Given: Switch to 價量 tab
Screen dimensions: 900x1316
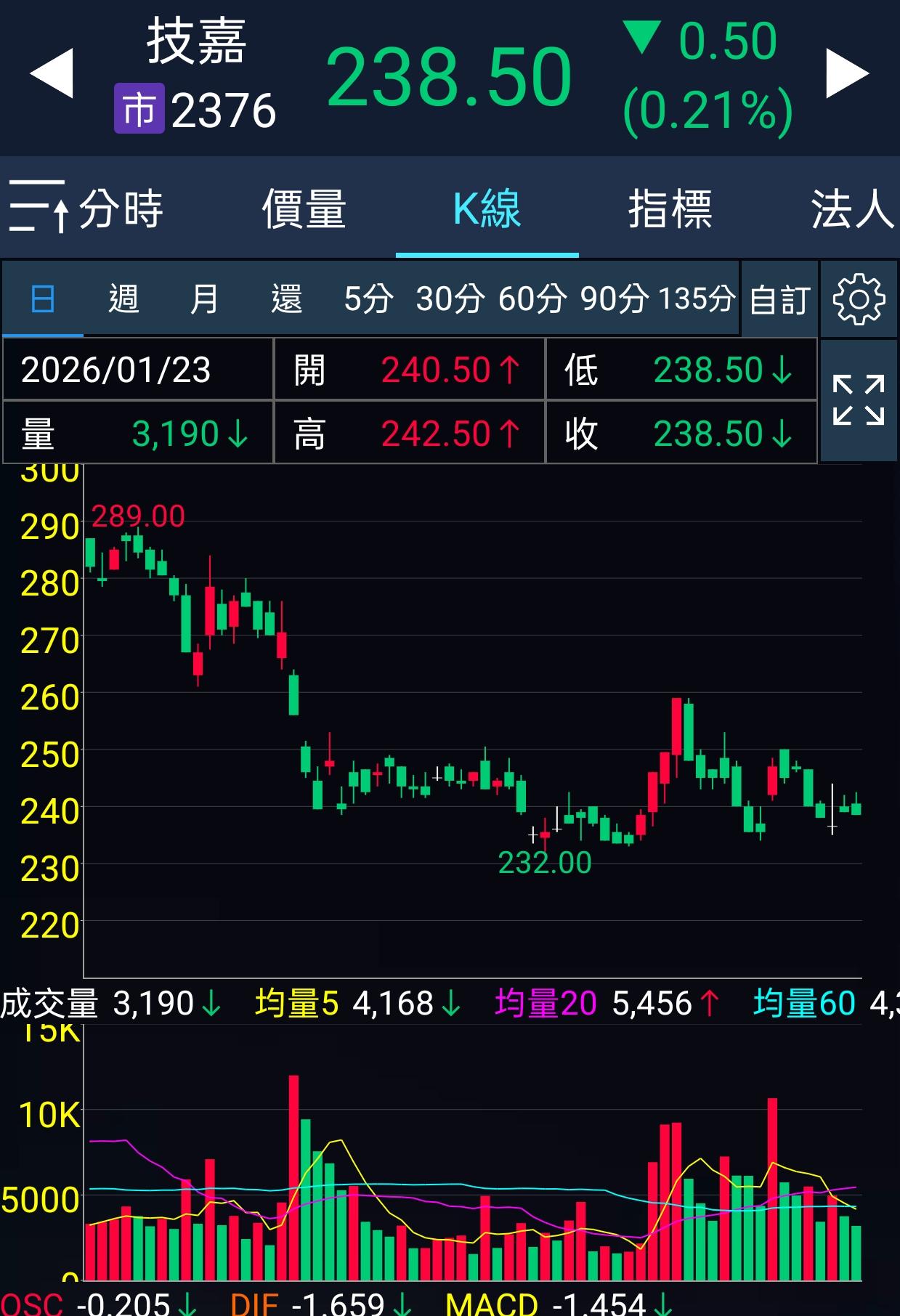Looking at the screenshot, I should pyautogui.click(x=304, y=209).
